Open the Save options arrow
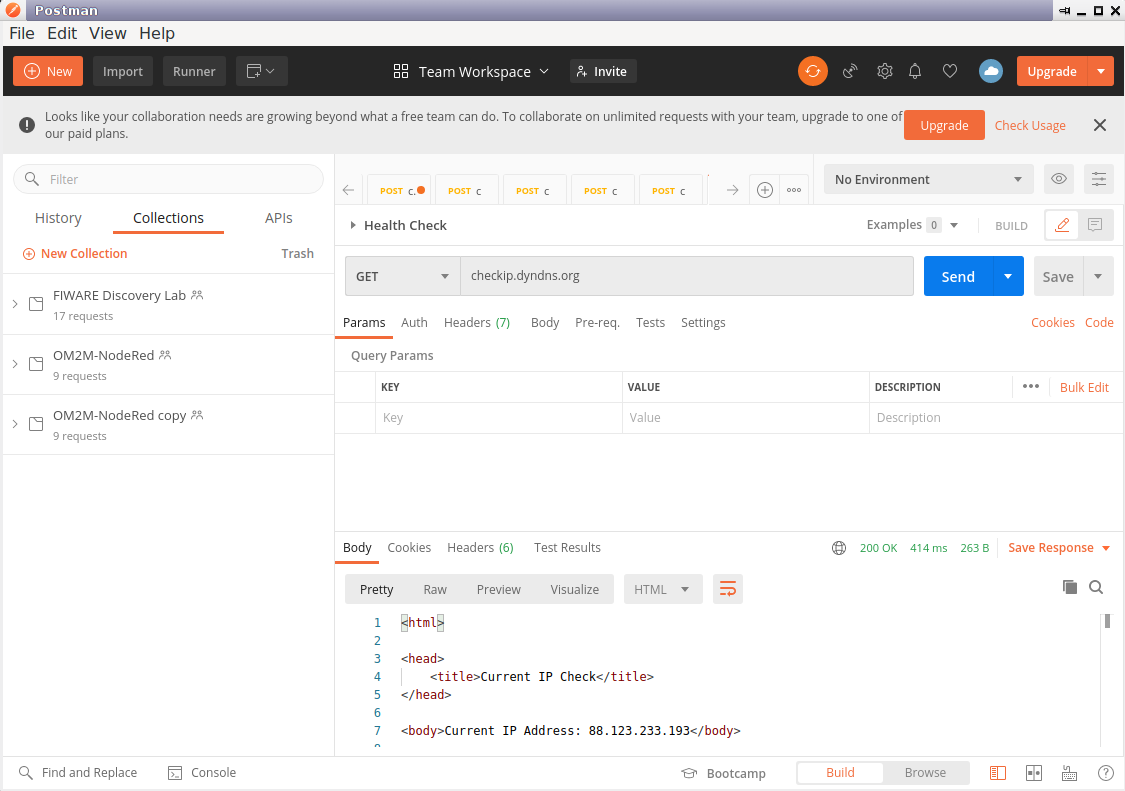Screen dimensions: 1125x791 (1098, 276)
